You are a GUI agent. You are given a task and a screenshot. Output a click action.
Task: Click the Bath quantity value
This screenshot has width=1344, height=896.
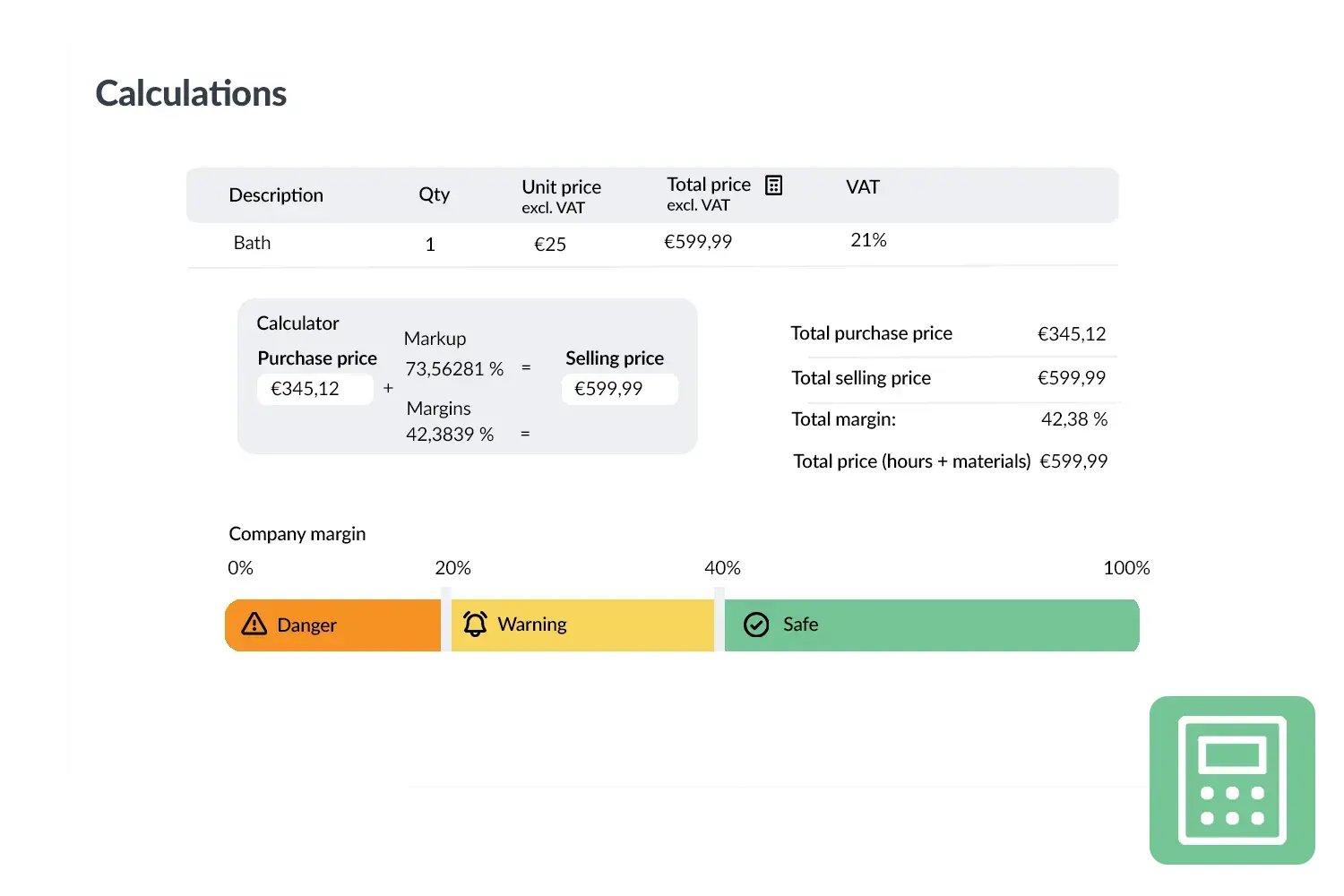(430, 245)
